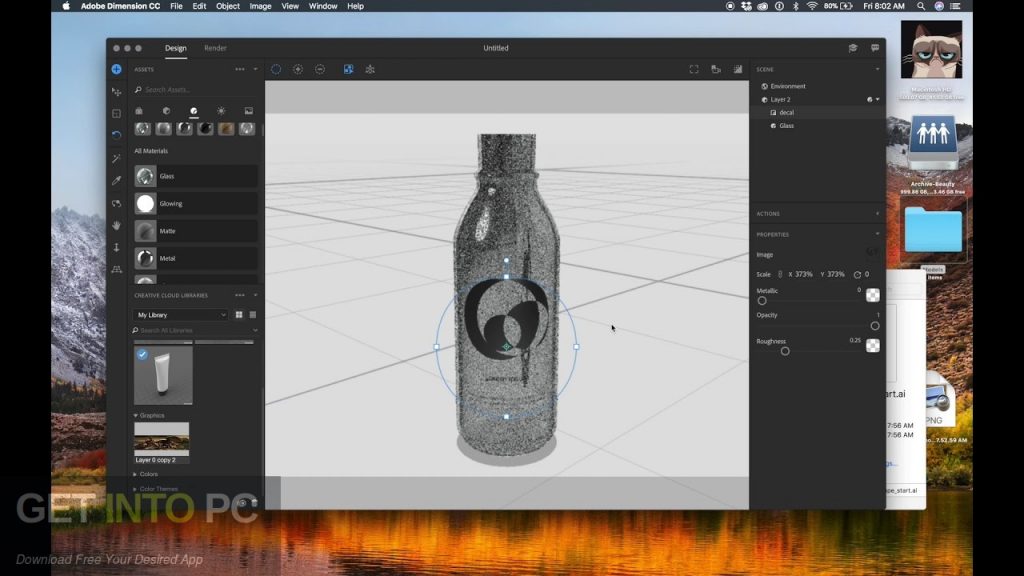The height and width of the screenshot is (576, 1024).
Task: Click the Metallic slider handle
Action: point(762,301)
